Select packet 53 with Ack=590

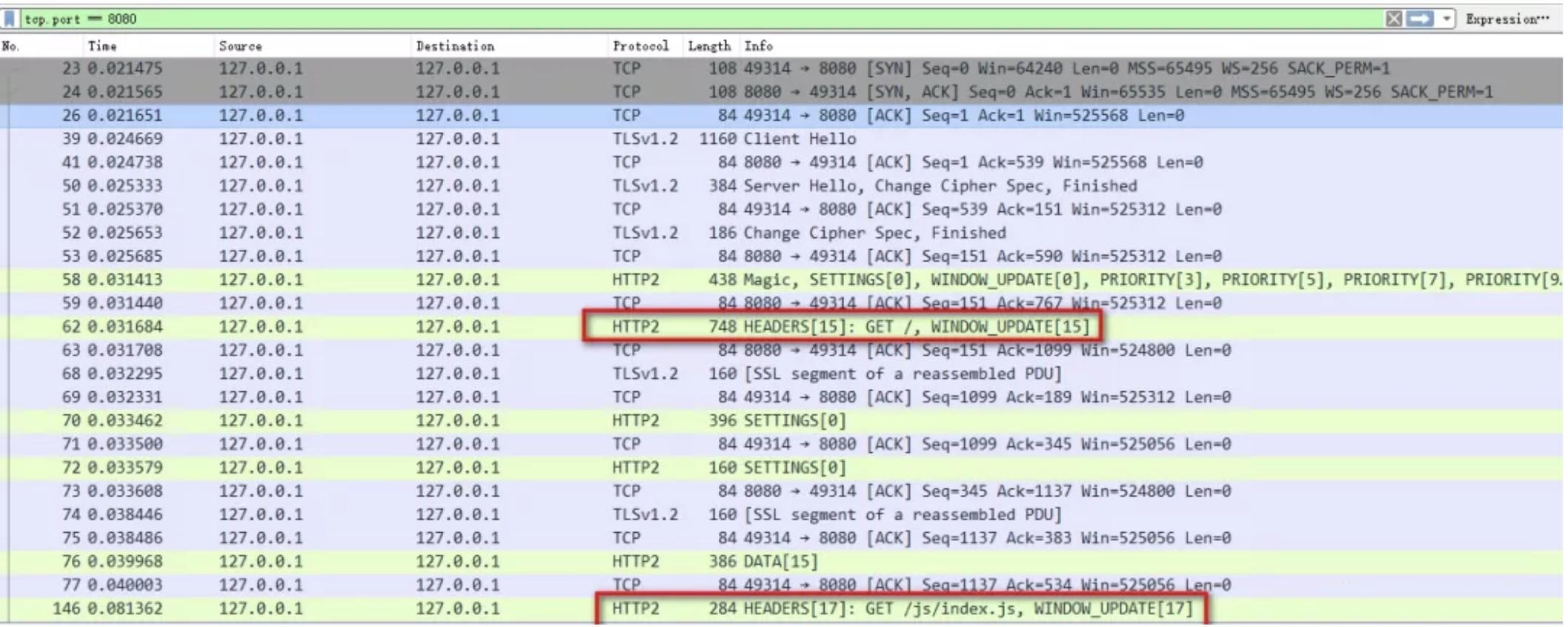tap(782, 256)
